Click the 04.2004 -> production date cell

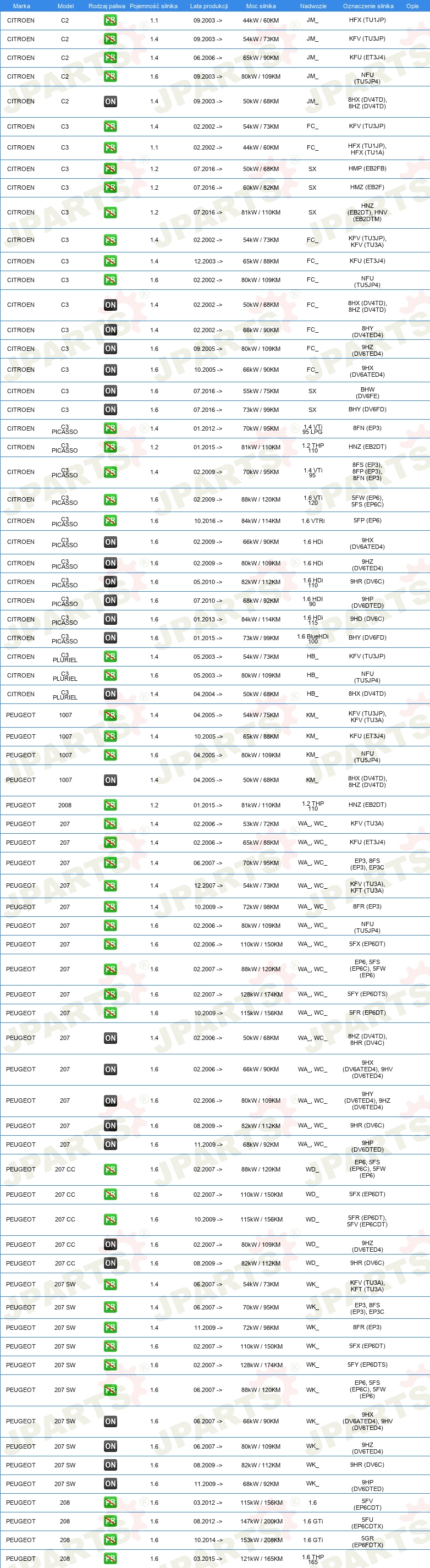pos(208,694)
